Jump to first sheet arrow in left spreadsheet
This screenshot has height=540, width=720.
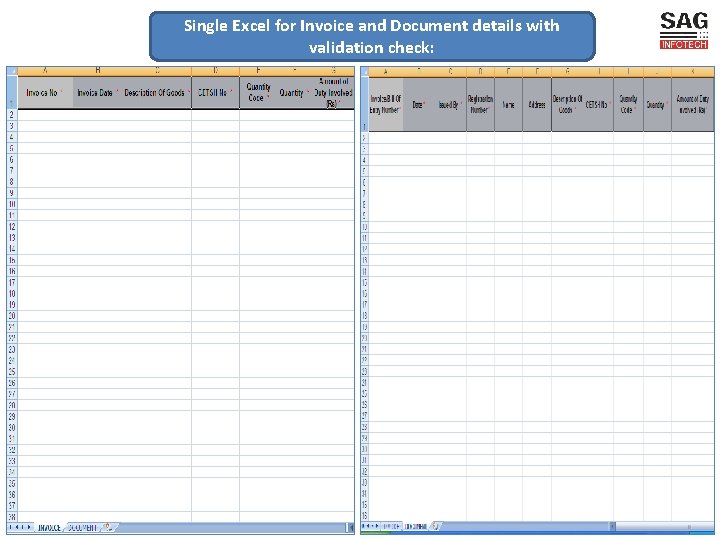point(11,527)
